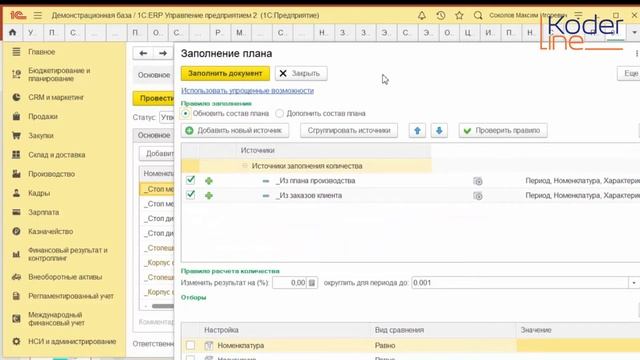Screen dimensions: 640x360
Task: Click Заполнить документ button
Action: point(225,73)
